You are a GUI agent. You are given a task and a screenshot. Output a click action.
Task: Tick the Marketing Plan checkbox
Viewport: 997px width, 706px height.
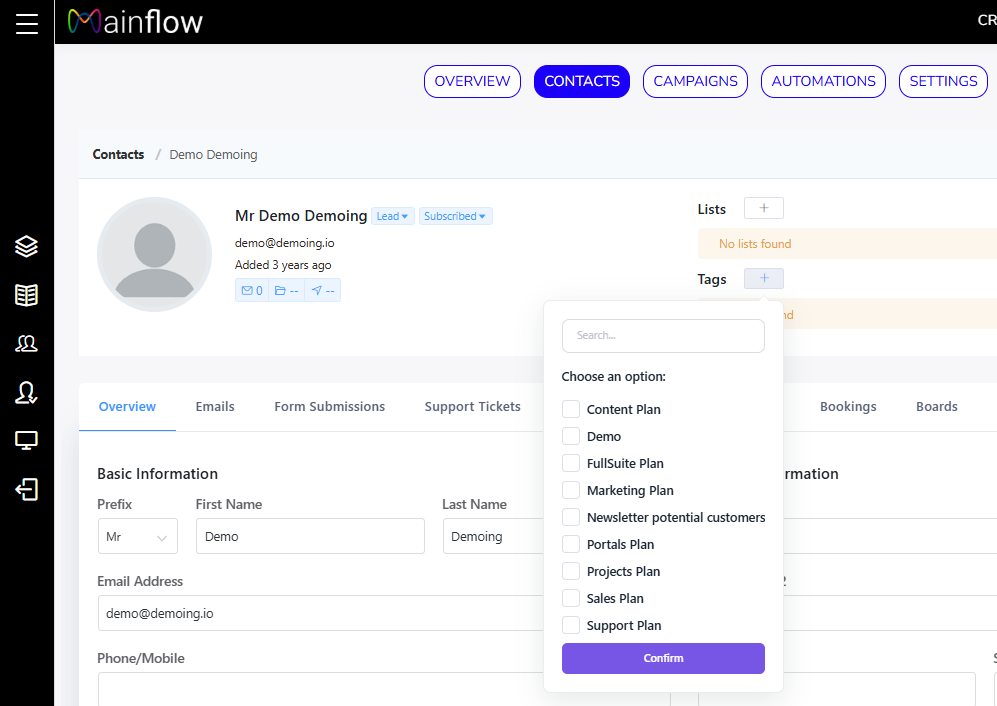571,490
